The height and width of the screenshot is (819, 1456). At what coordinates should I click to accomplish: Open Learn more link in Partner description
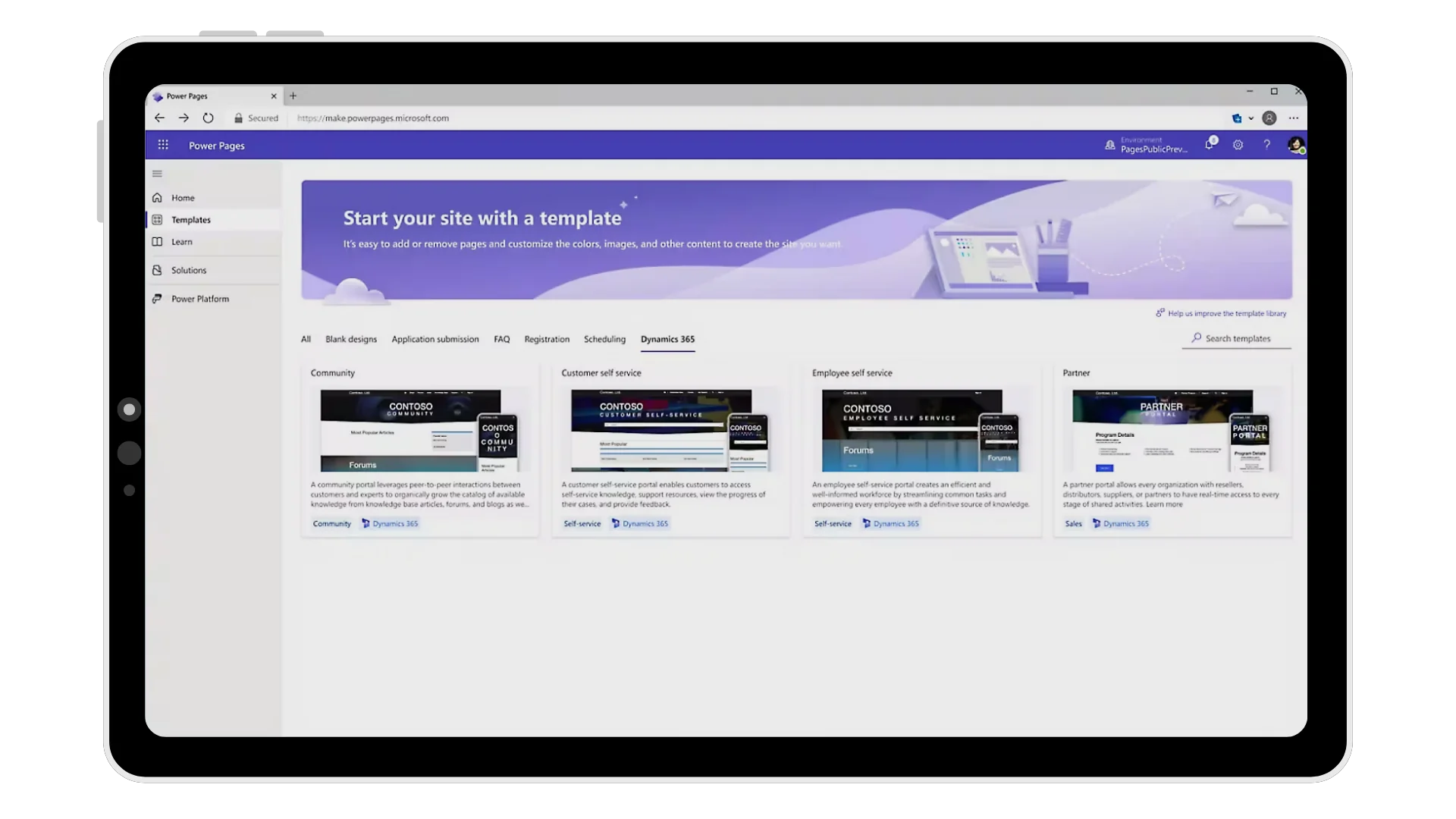(x=1164, y=504)
